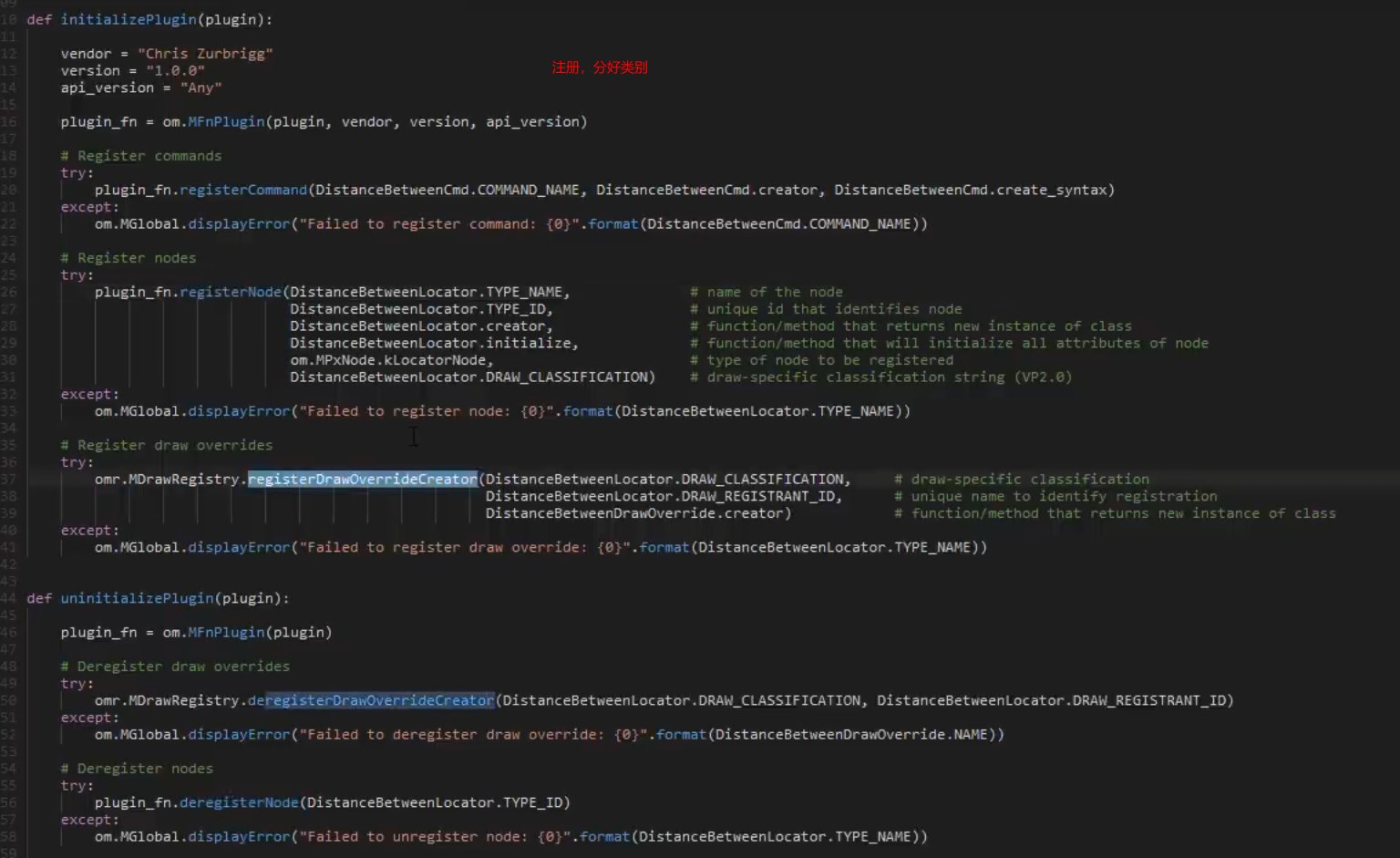This screenshot has width=1400, height=858.
Task: Click DistanceBetweenCmd.create_syntax argument
Action: pyautogui.click(x=971, y=190)
